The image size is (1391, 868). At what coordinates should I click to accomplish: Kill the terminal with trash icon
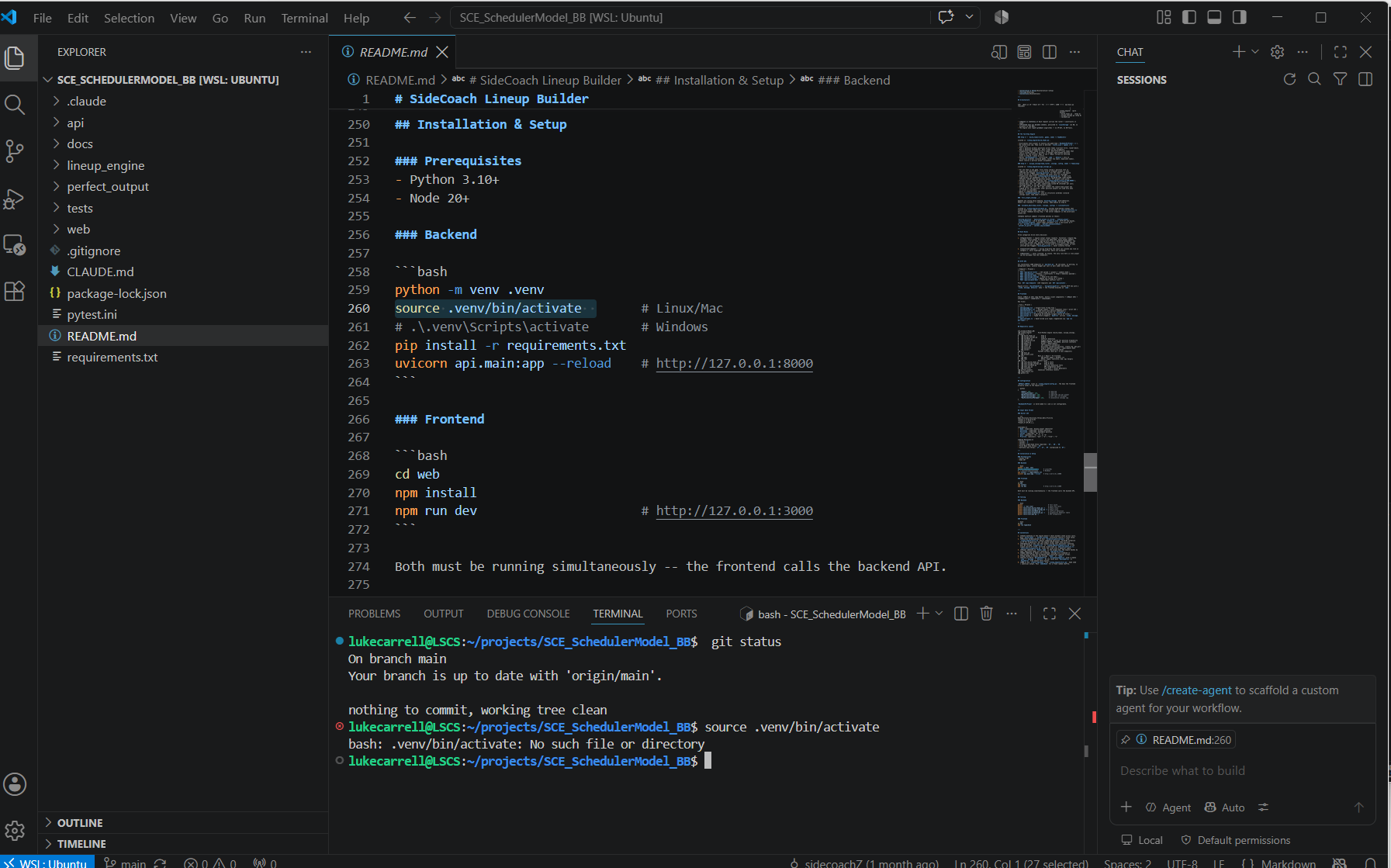987,614
